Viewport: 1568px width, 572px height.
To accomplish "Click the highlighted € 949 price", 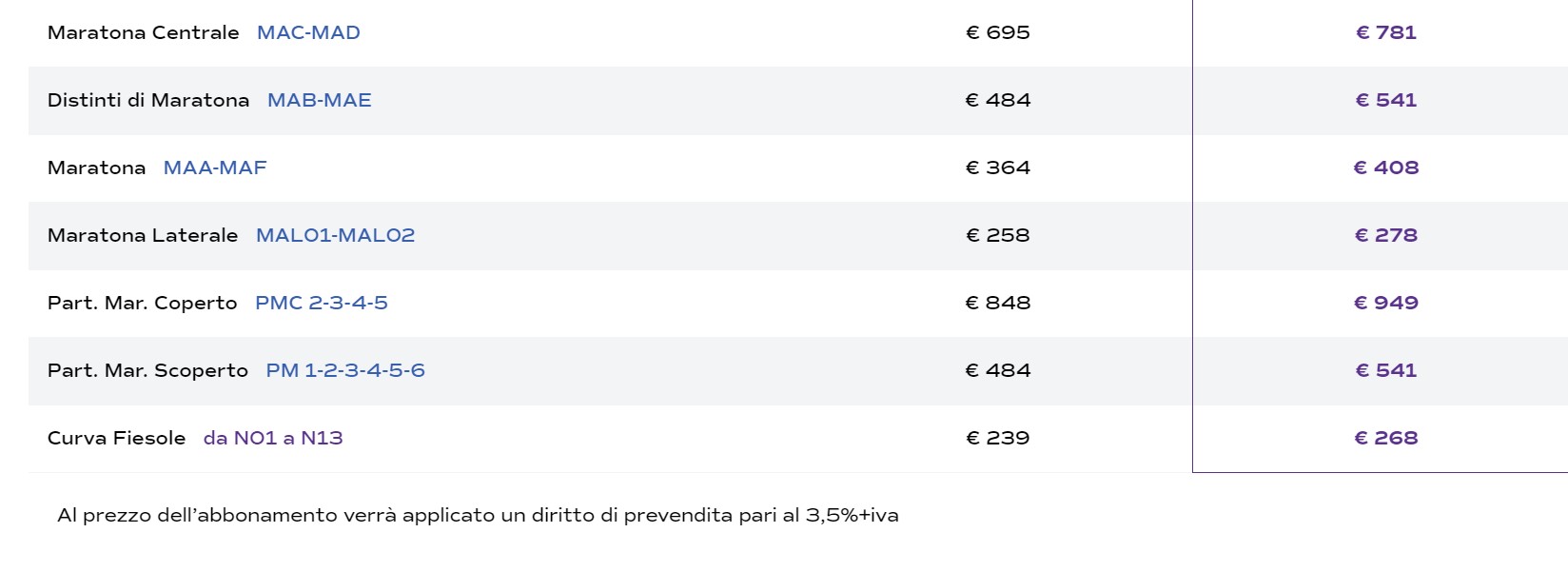I will pyautogui.click(x=1385, y=303).
